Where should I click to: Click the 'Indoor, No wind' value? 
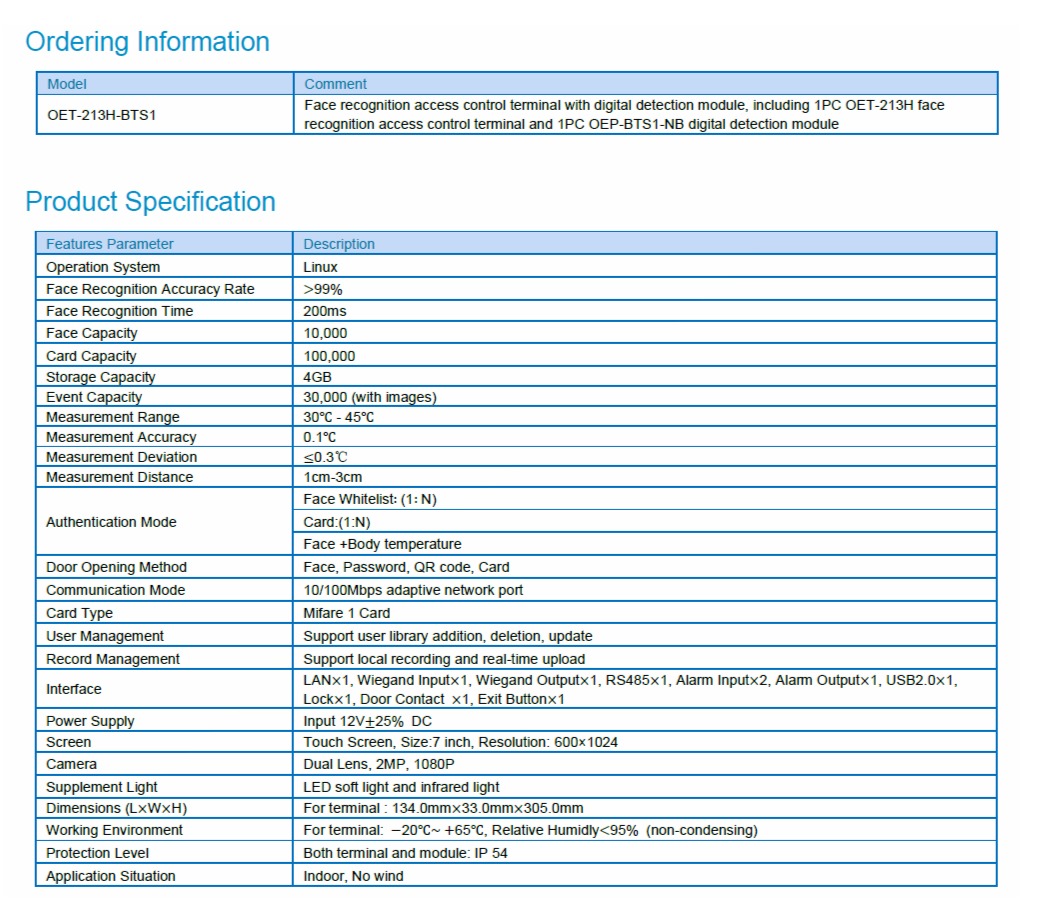tap(353, 876)
